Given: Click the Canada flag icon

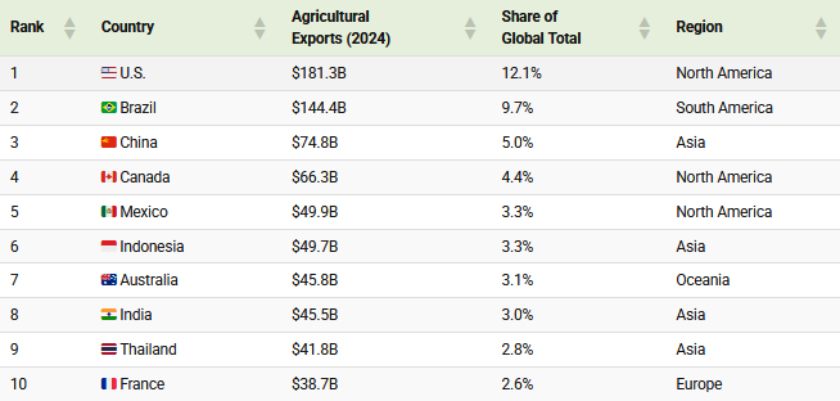Looking at the screenshot, I should pos(109,177).
